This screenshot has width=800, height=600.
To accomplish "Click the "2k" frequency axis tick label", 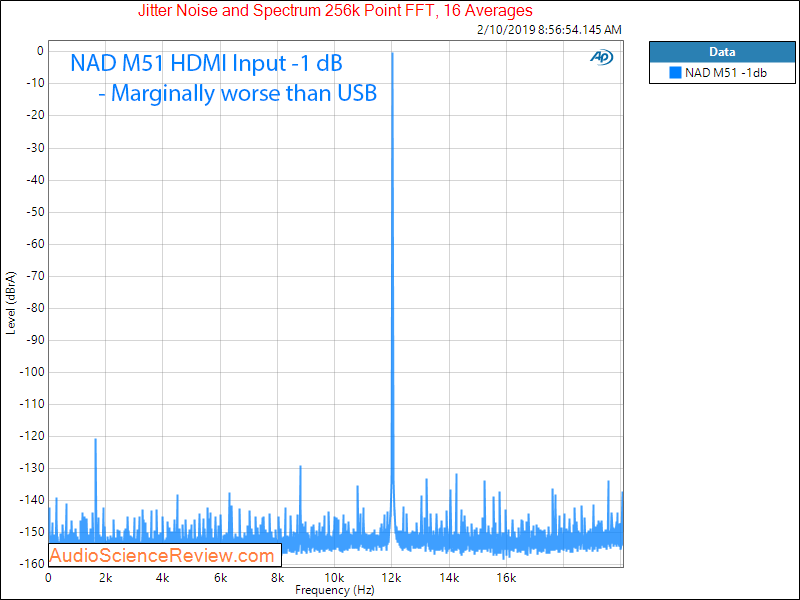I will 106,578.
